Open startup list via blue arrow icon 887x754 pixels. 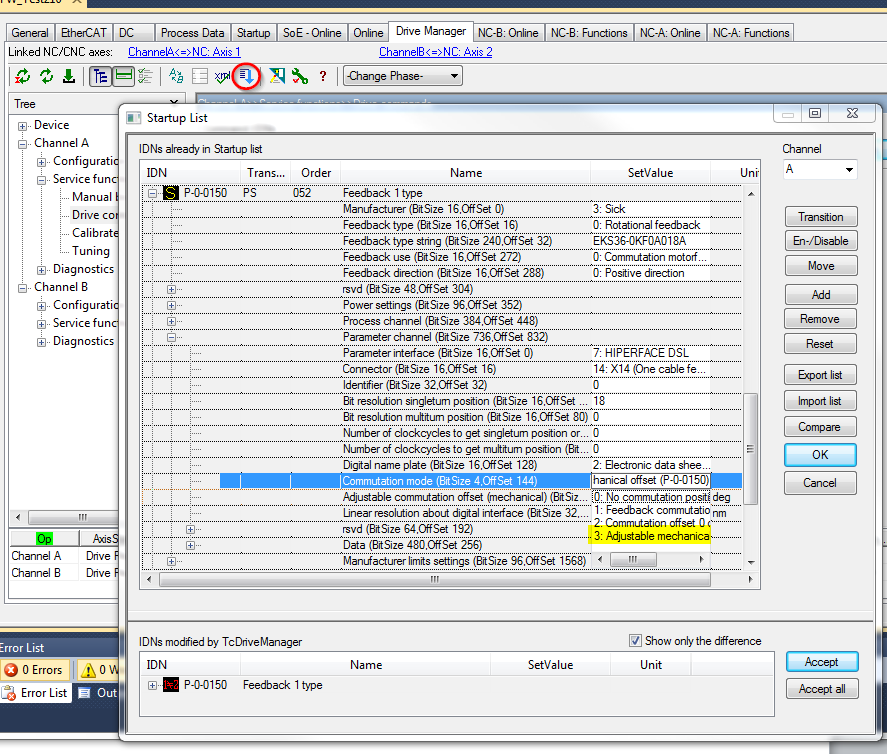246,76
